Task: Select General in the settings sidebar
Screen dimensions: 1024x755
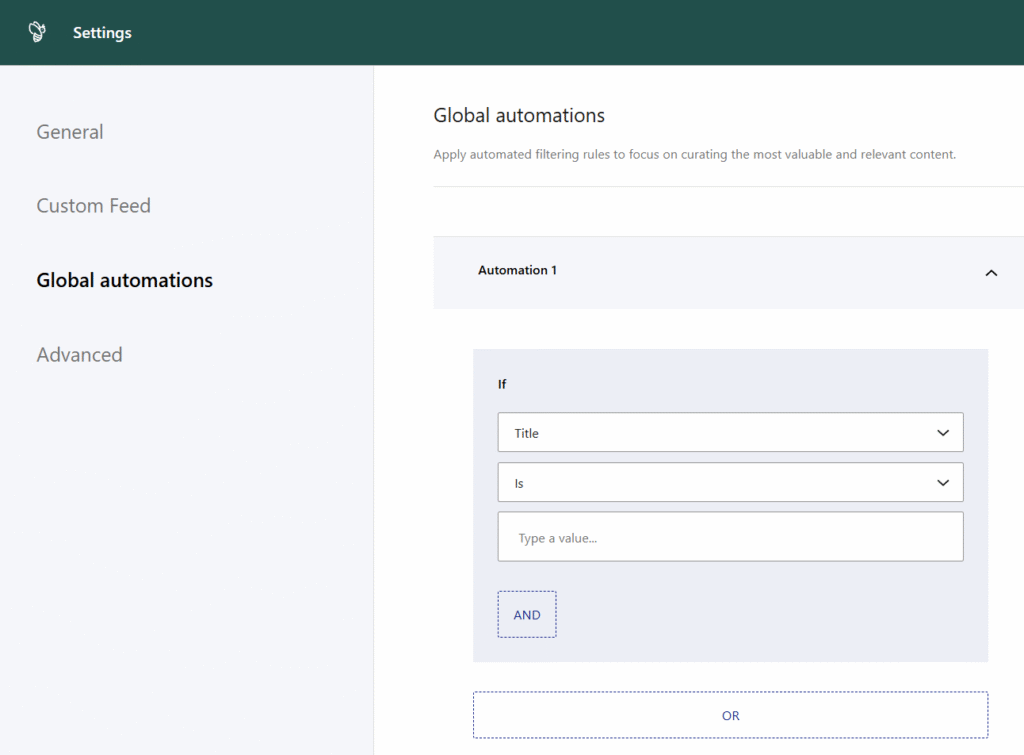Action: (x=69, y=131)
